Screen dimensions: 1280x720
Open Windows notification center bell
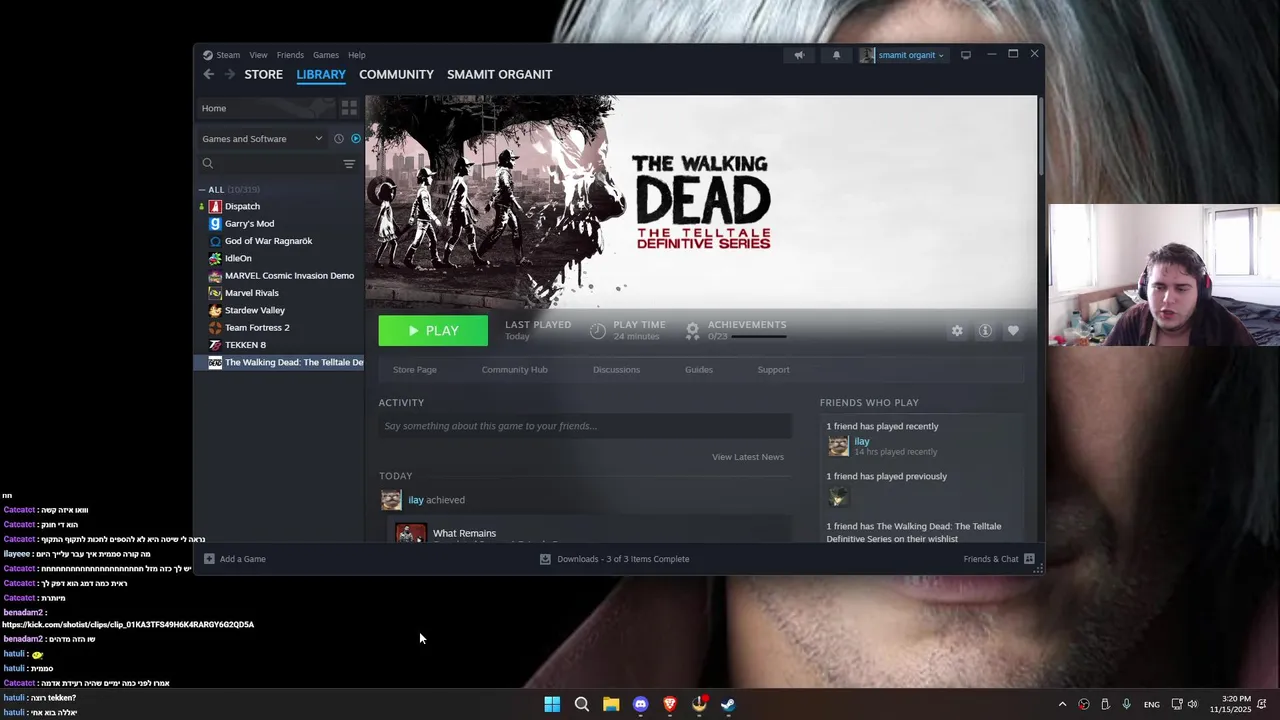(1262, 704)
